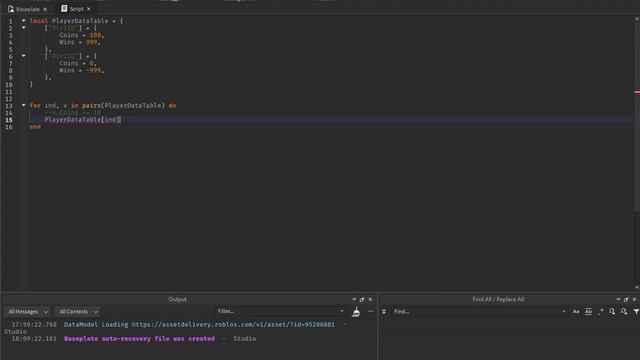The width and height of the screenshot is (640, 360).
Task: Open the All Messages dropdown
Action: click(27, 312)
